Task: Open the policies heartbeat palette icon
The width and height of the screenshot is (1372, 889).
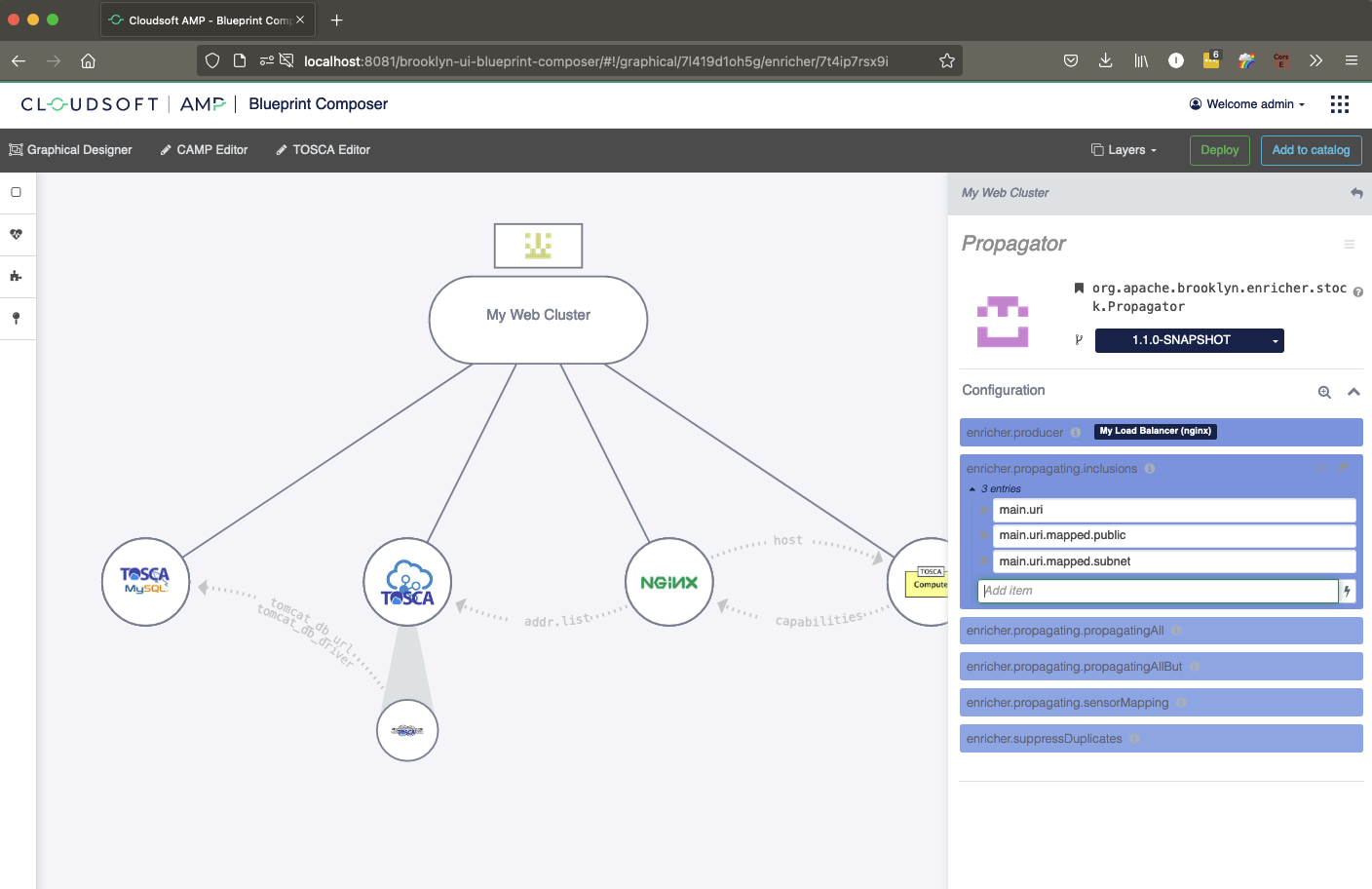Action: click(17, 234)
